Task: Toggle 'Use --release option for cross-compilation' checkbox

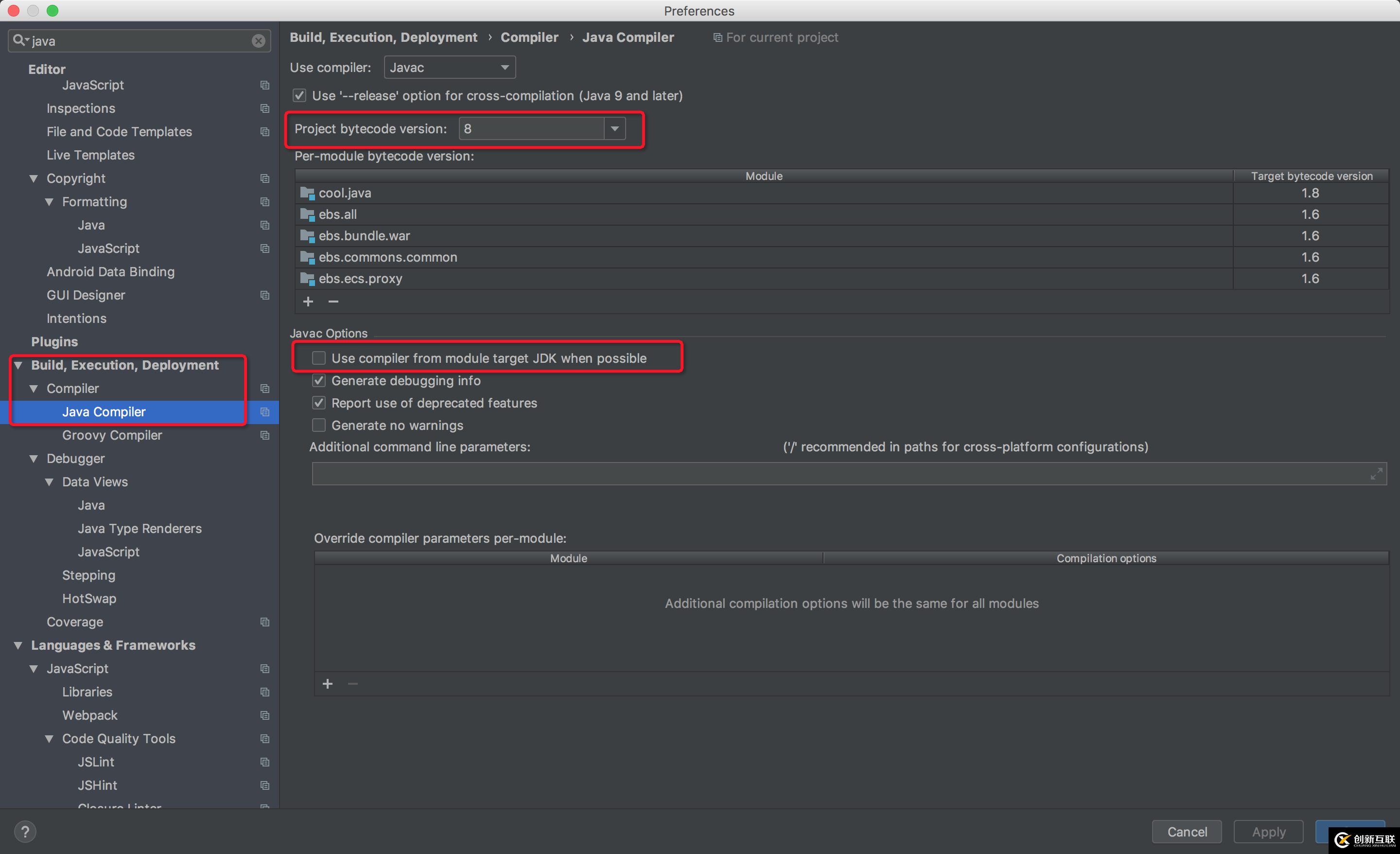Action: pyautogui.click(x=301, y=95)
